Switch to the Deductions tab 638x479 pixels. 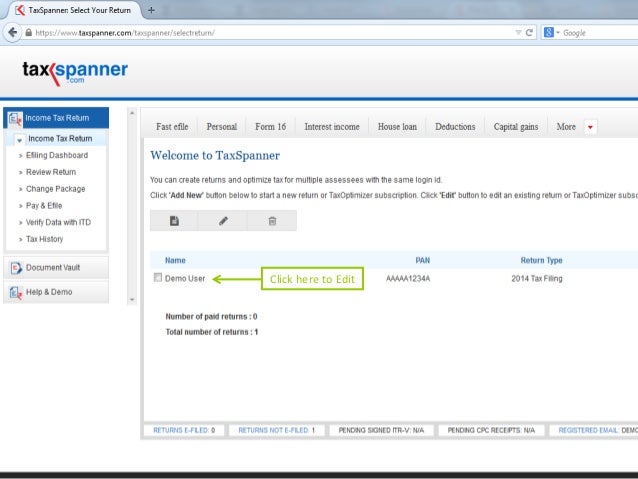[x=455, y=127]
